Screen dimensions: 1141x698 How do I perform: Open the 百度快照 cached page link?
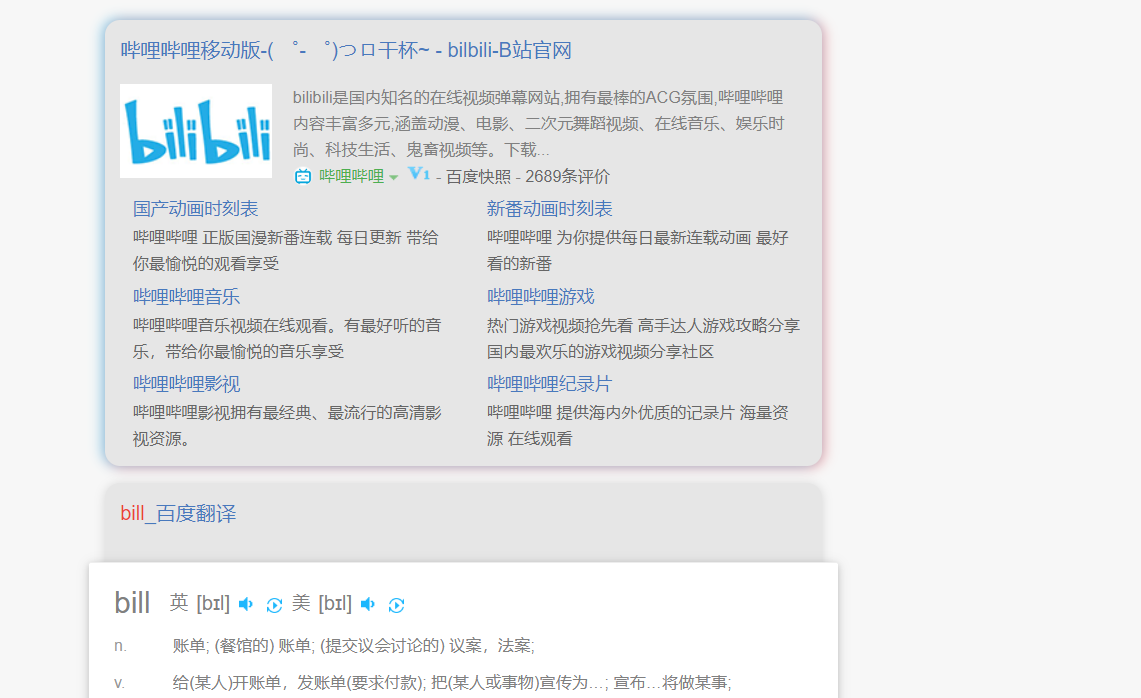tap(478, 177)
